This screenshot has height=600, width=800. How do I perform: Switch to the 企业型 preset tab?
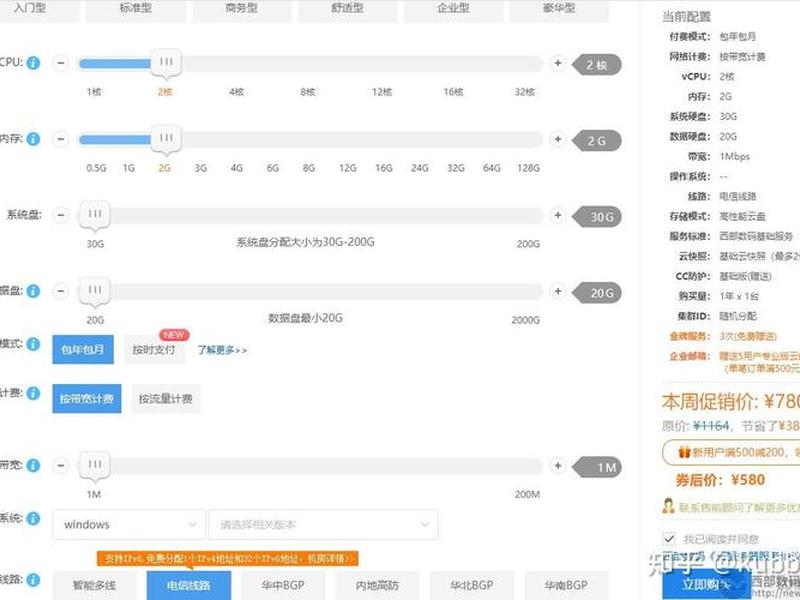454,9
